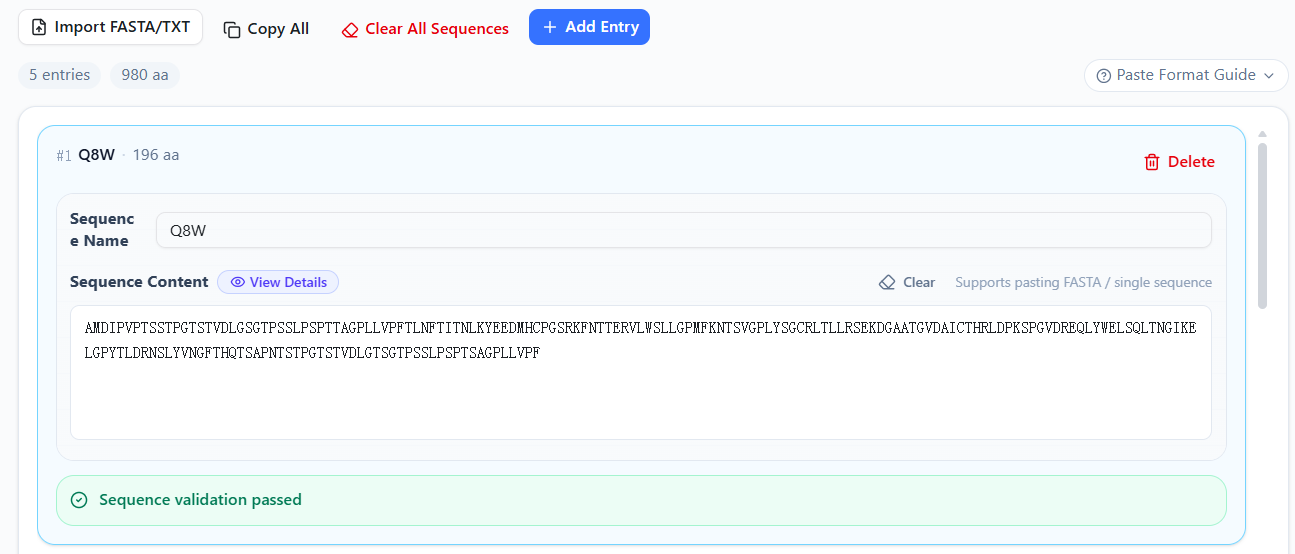Click the entries list vertical scrollbar thumb
This screenshot has width=1295, height=554.
[1262, 225]
